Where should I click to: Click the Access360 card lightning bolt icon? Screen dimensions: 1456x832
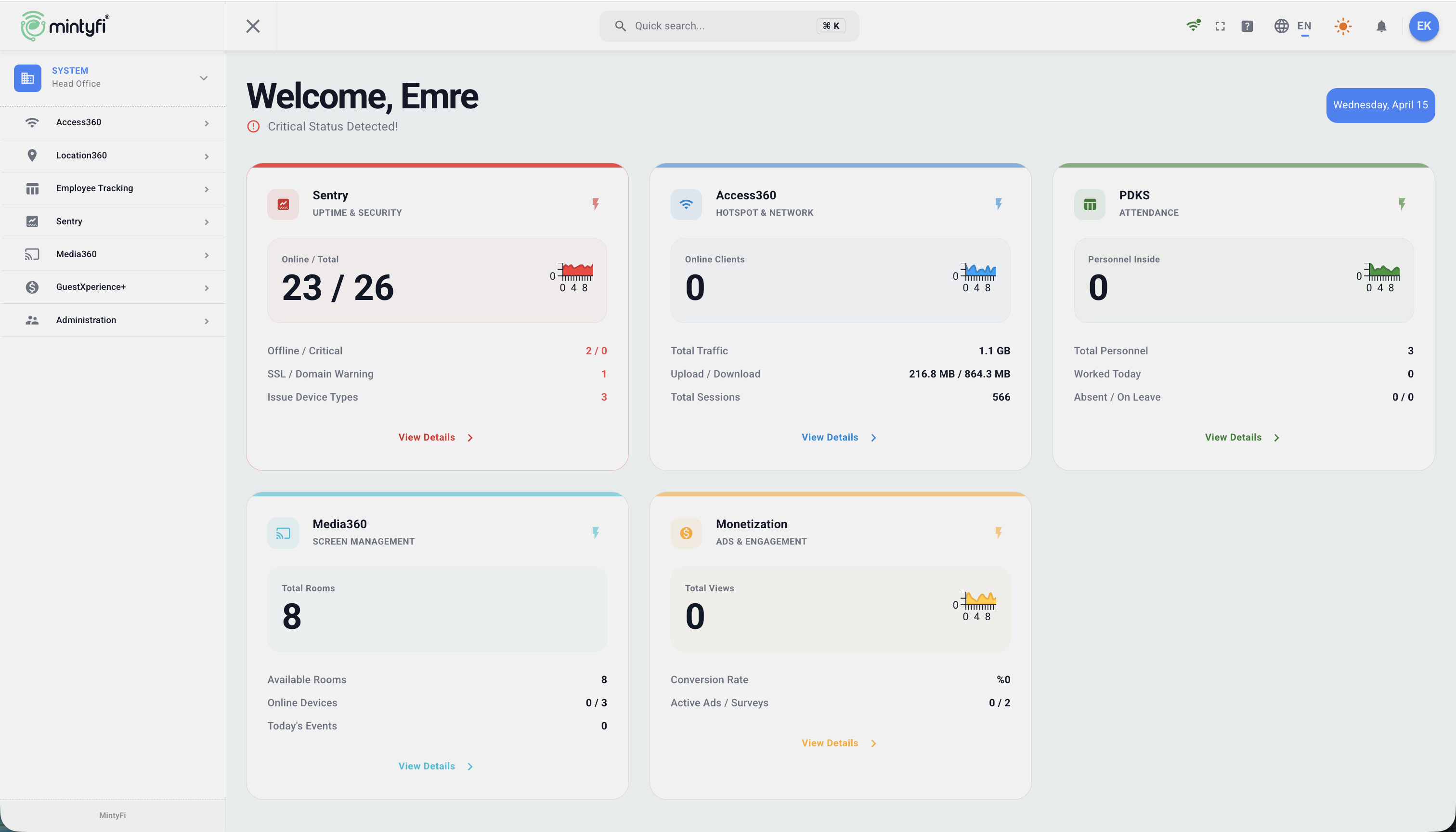[998, 204]
